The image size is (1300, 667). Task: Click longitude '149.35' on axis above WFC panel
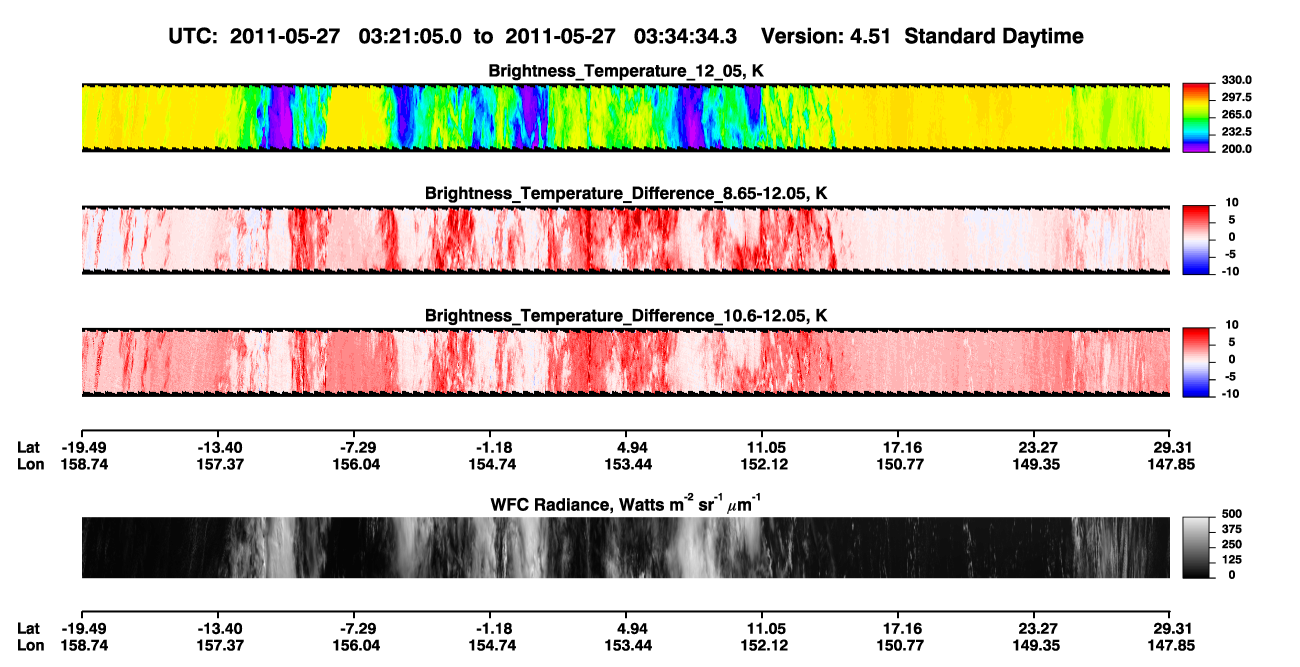pyautogui.click(x=1034, y=464)
